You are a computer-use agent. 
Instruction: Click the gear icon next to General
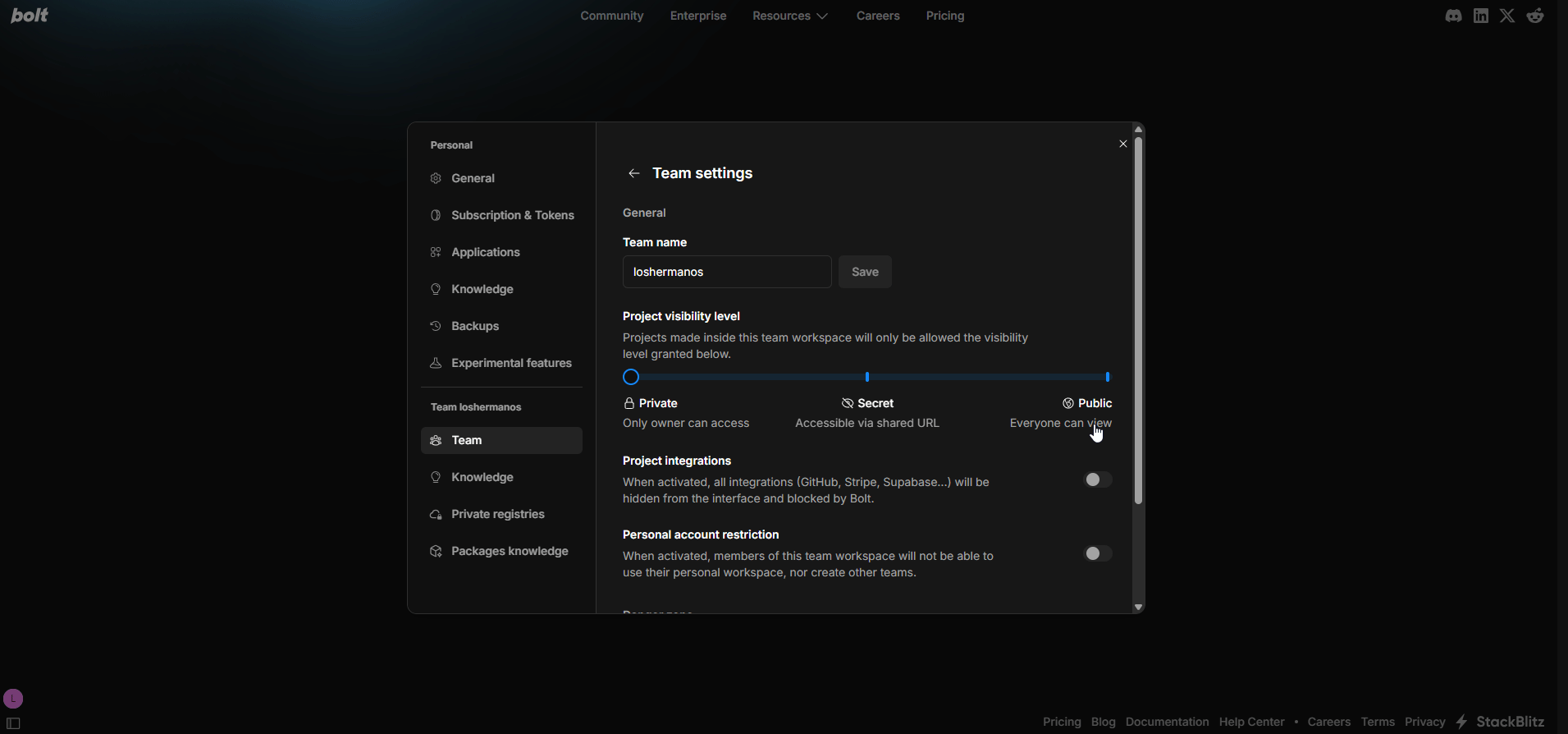[436, 178]
